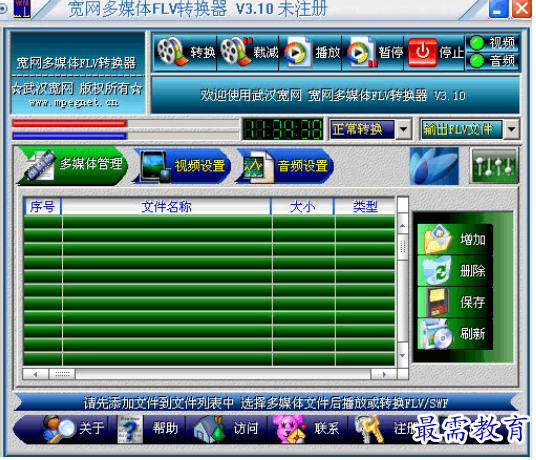The width and height of the screenshot is (536, 460).
Task: Click the horizontal scrollbar thumb
Action: pos(62,374)
